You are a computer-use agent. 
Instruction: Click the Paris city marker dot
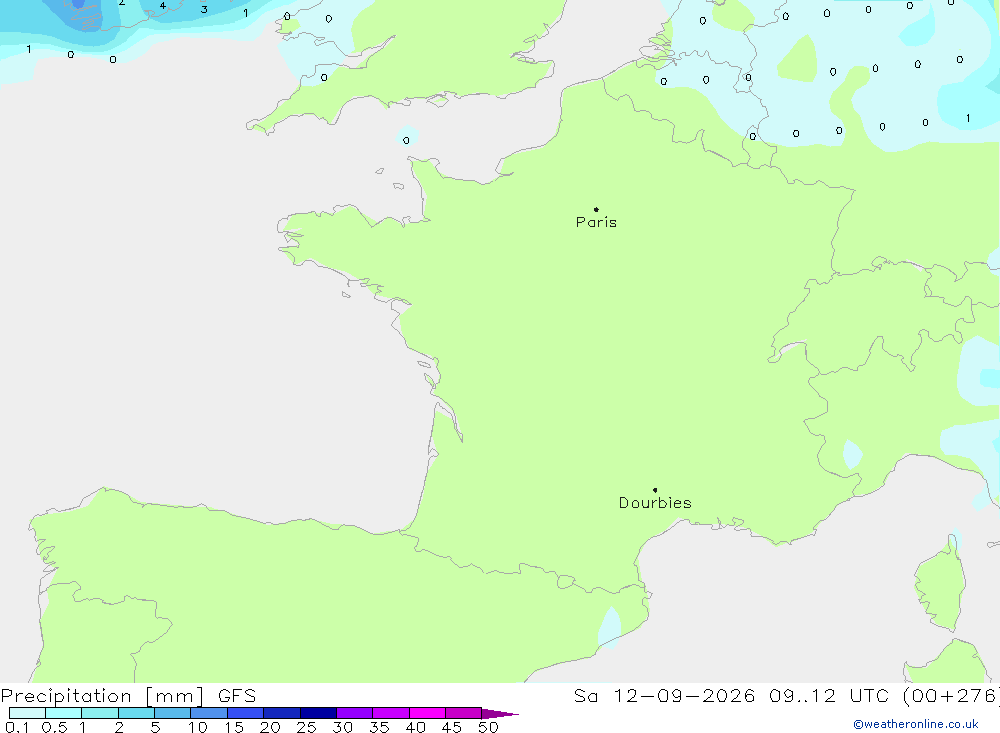(596, 209)
